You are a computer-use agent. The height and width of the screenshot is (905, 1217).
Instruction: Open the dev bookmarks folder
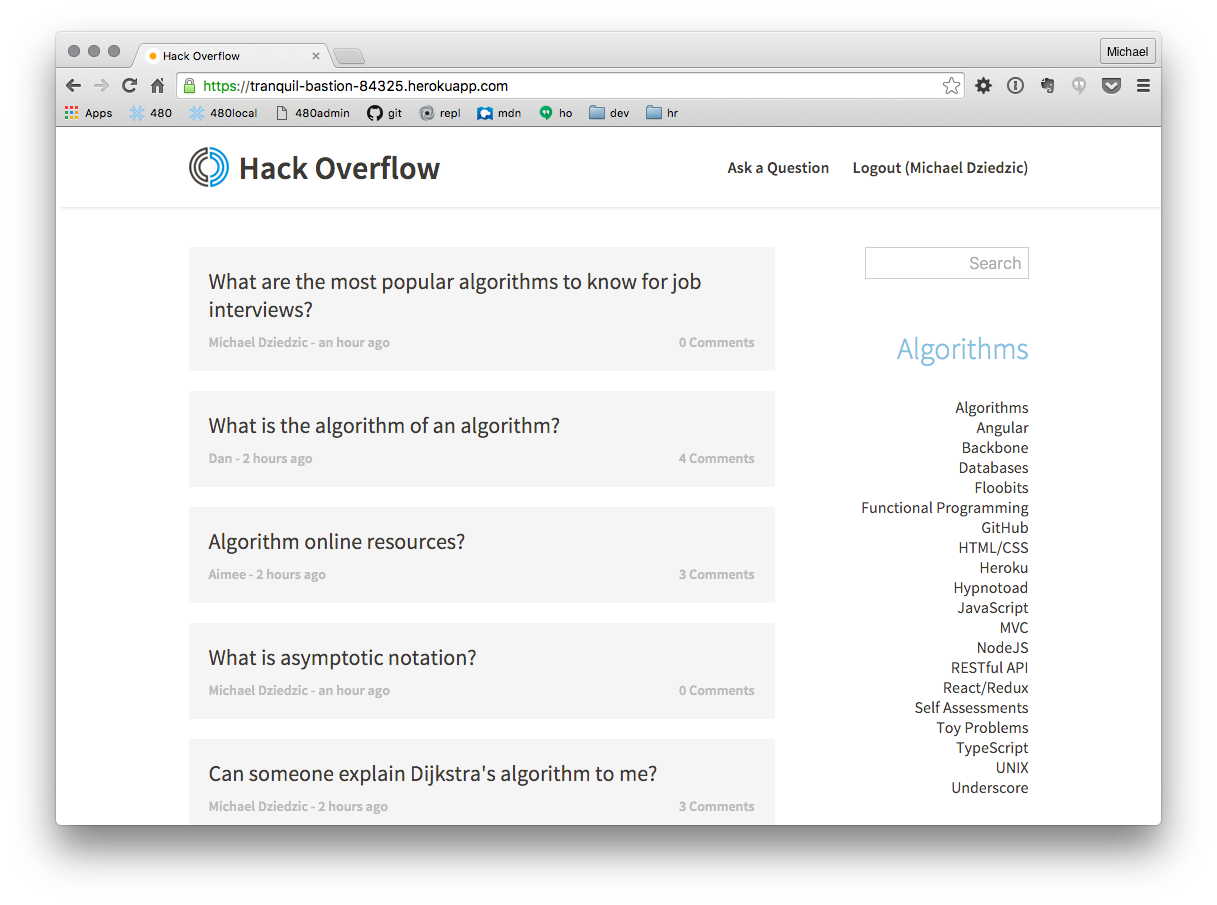point(608,113)
